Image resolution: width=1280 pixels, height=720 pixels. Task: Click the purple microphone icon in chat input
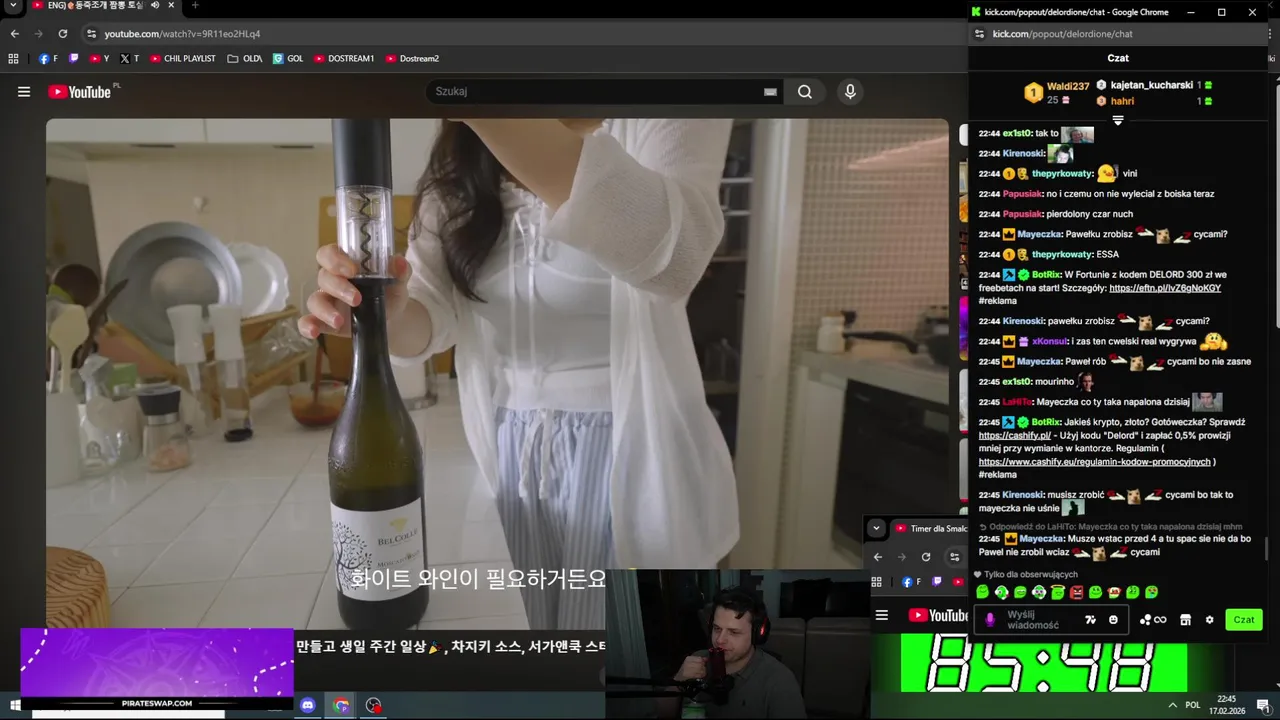click(990, 620)
